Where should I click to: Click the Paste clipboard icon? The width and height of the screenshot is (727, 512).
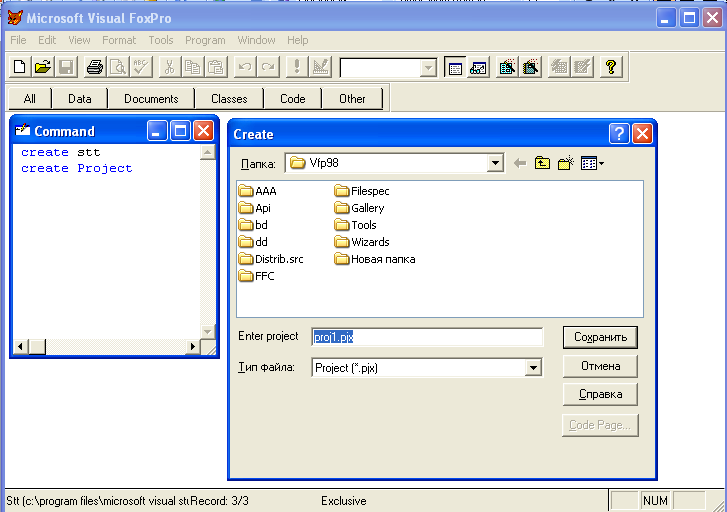tap(216, 67)
